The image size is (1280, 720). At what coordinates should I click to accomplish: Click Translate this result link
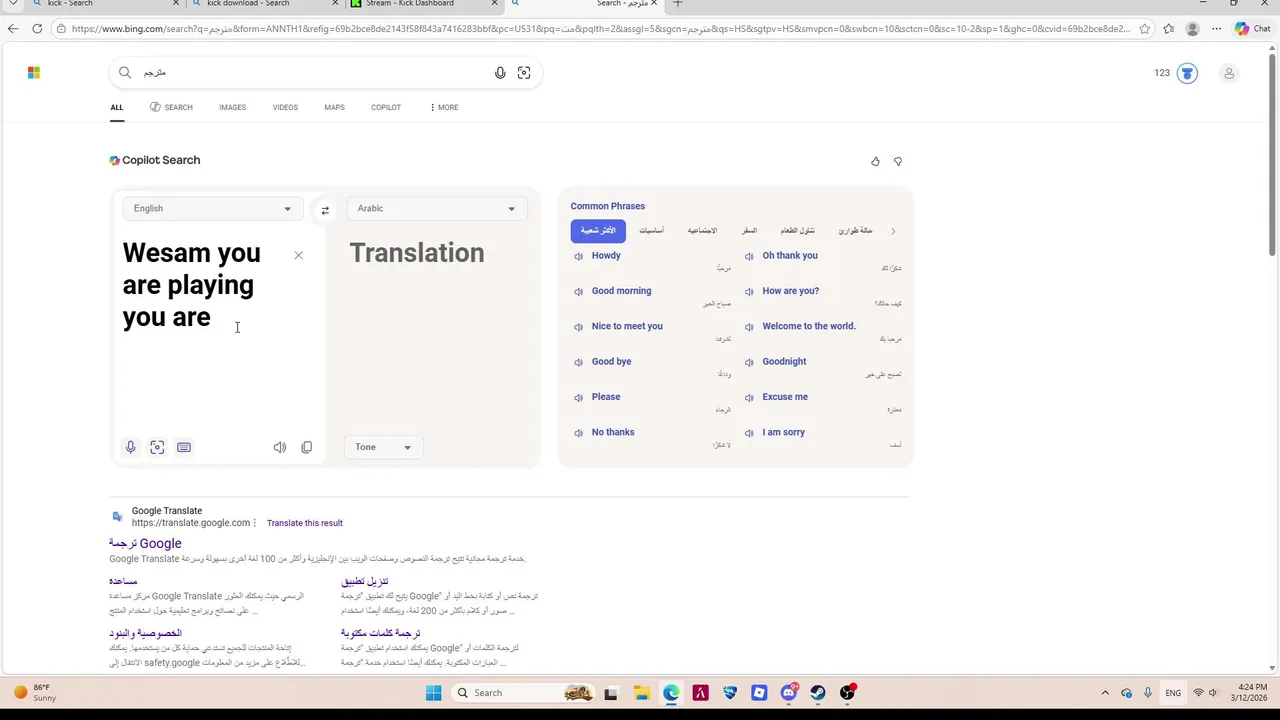point(305,523)
